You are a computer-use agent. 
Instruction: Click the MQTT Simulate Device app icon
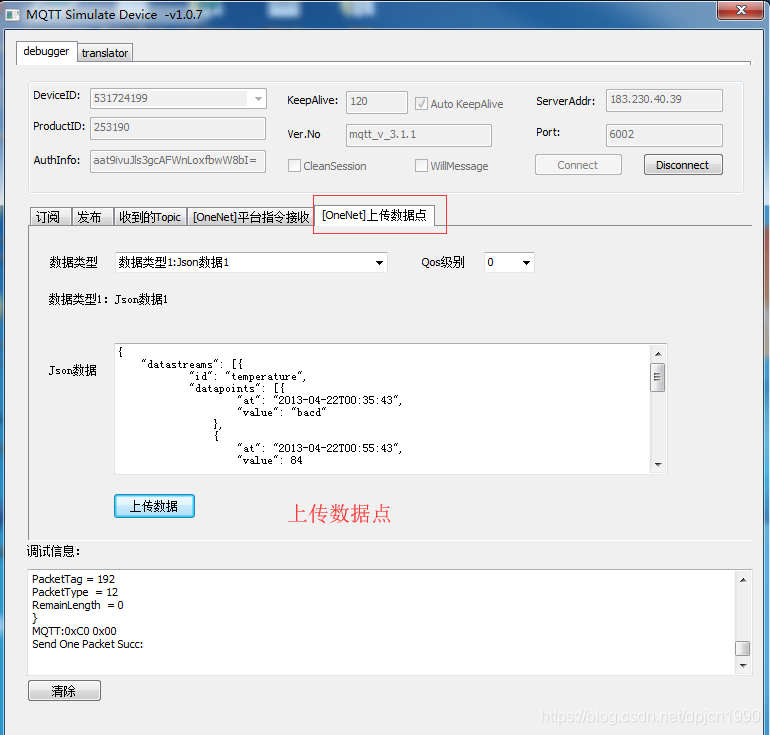click(x=13, y=15)
